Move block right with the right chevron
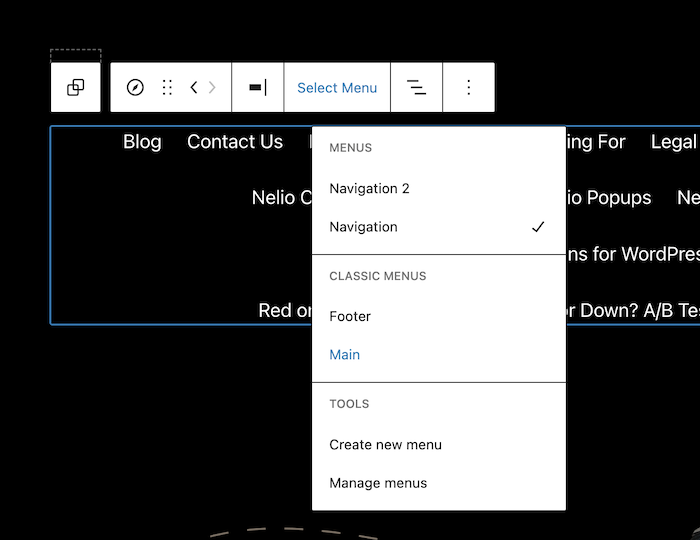 pyautogui.click(x=212, y=87)
